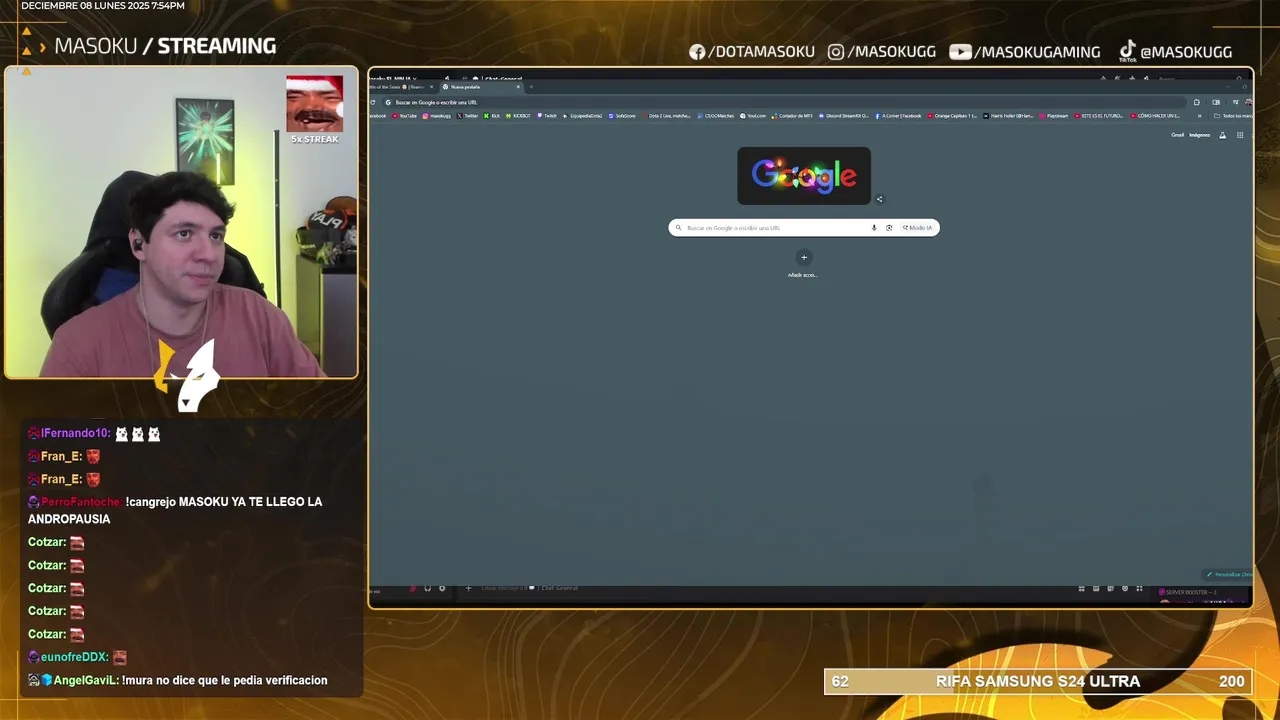Open the YouTube /MASOKUGAMING overlay link
Image resolution: width=1280 pixels, height=720 pixels.
coord(1024,52)
